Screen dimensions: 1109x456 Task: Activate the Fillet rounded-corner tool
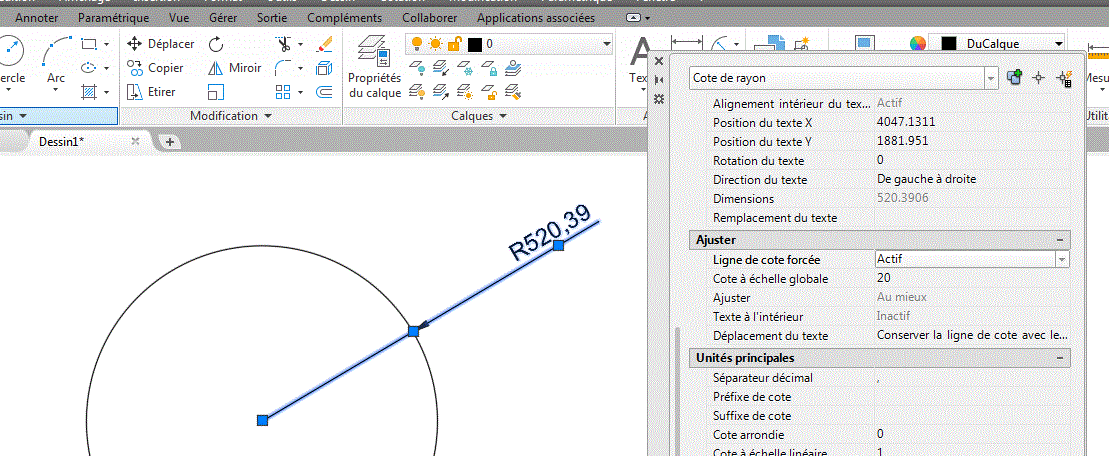tap(284, 68)
